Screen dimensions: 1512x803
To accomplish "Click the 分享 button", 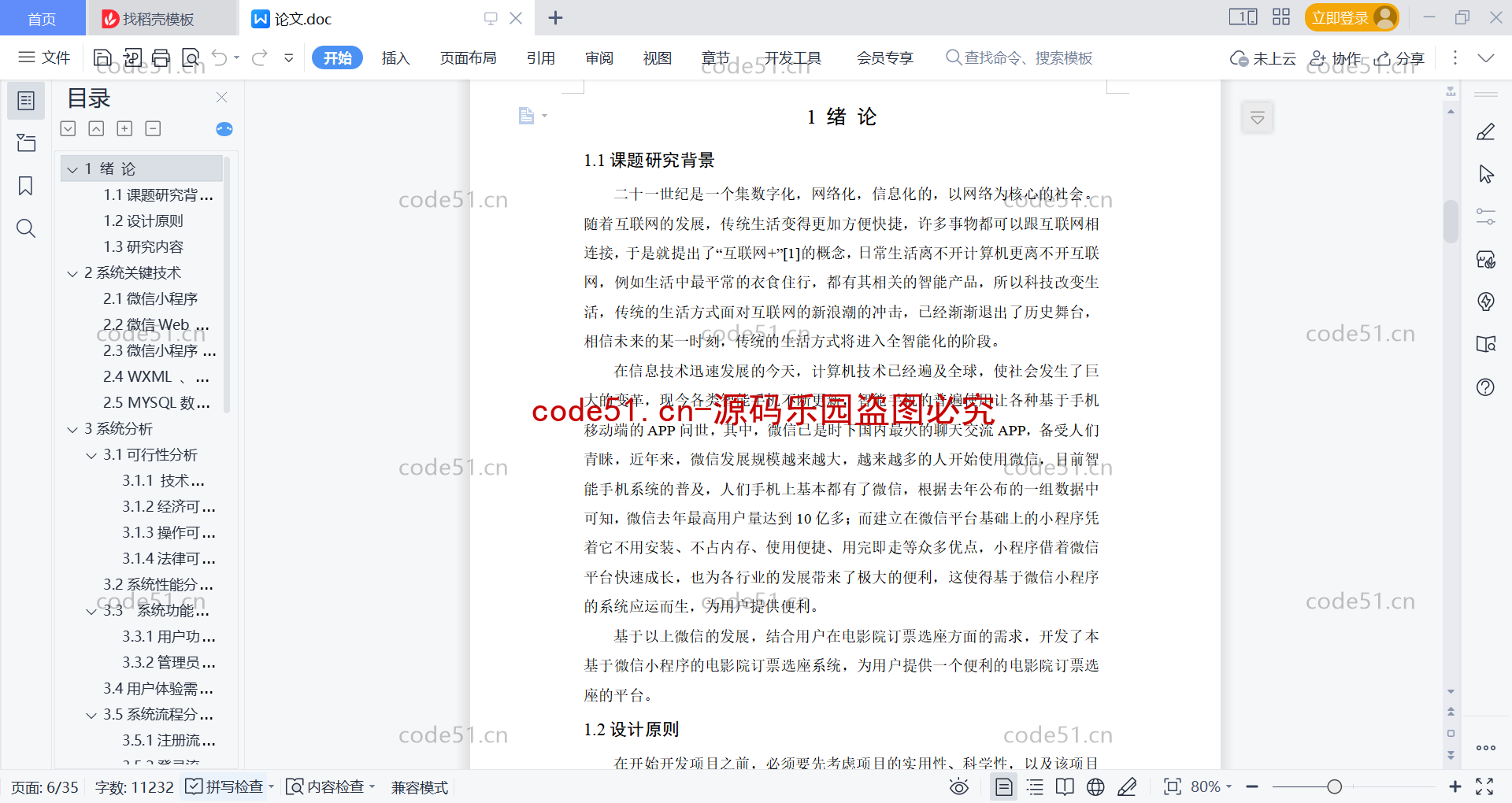I will (1399, 58).
